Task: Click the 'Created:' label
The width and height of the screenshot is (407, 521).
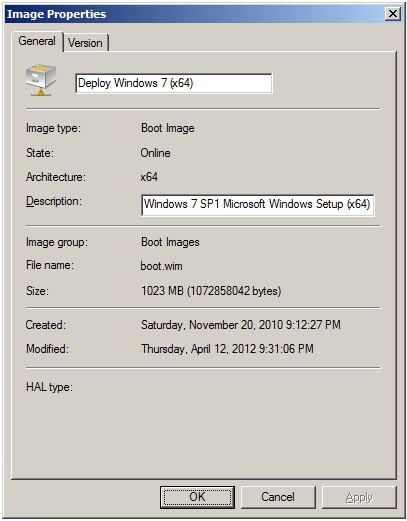Action: 46,325
